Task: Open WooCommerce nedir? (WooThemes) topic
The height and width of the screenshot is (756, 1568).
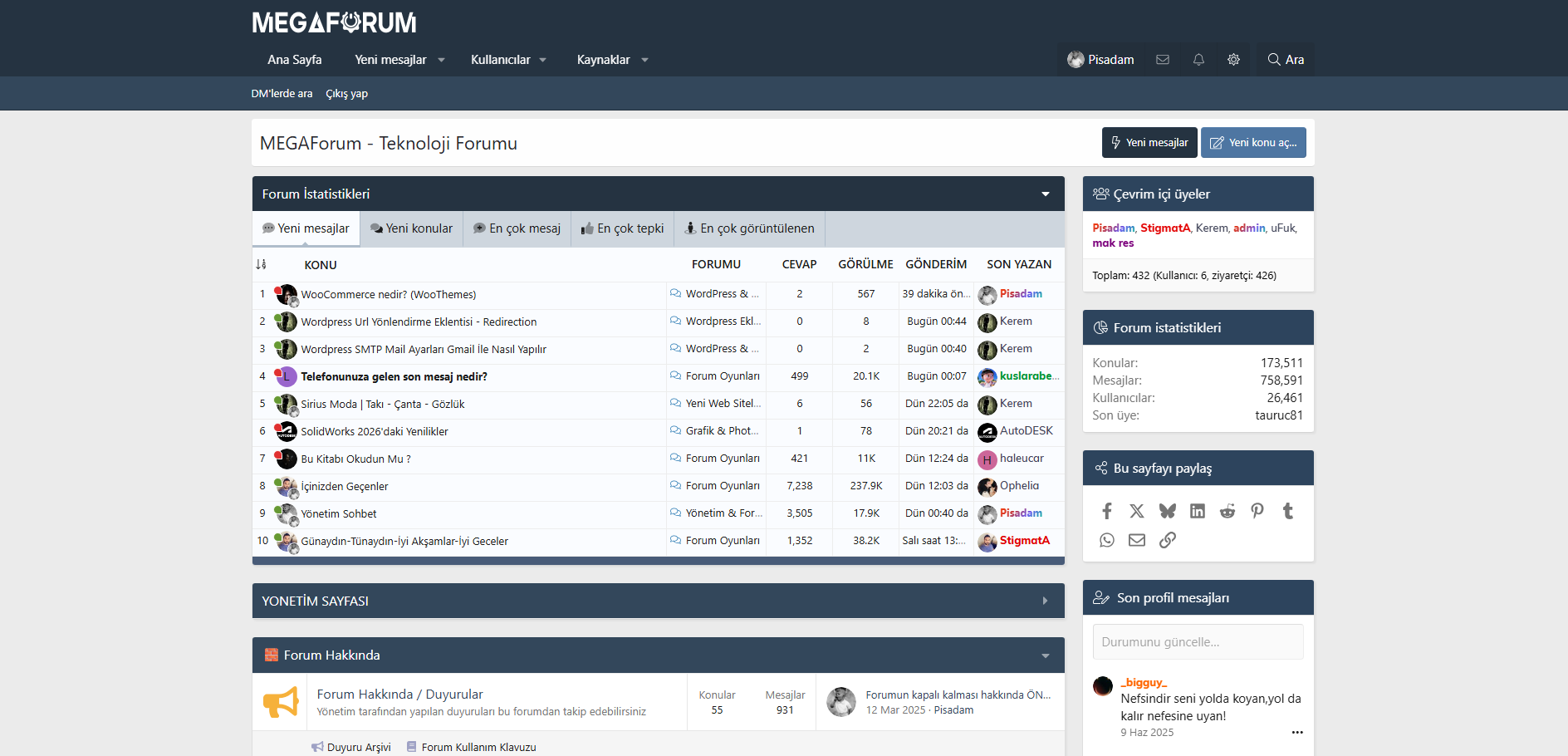Action: [x=388, y=295]
